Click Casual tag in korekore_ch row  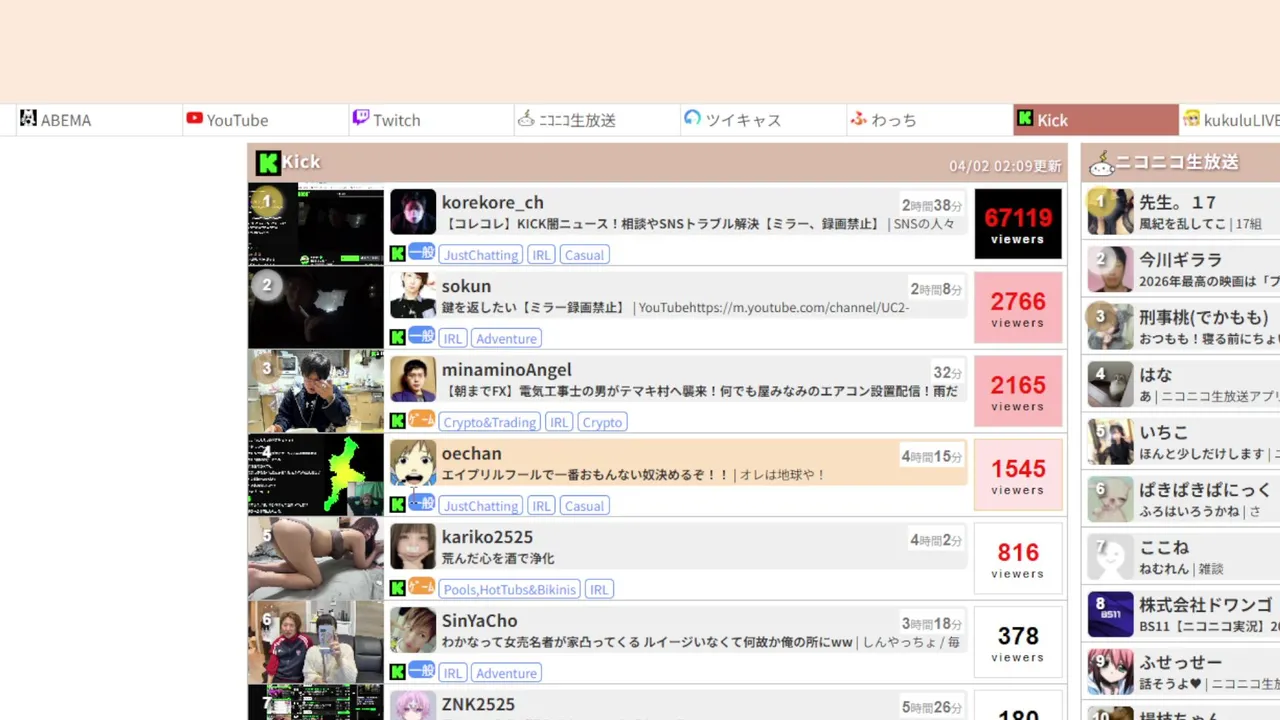[584, 255]
